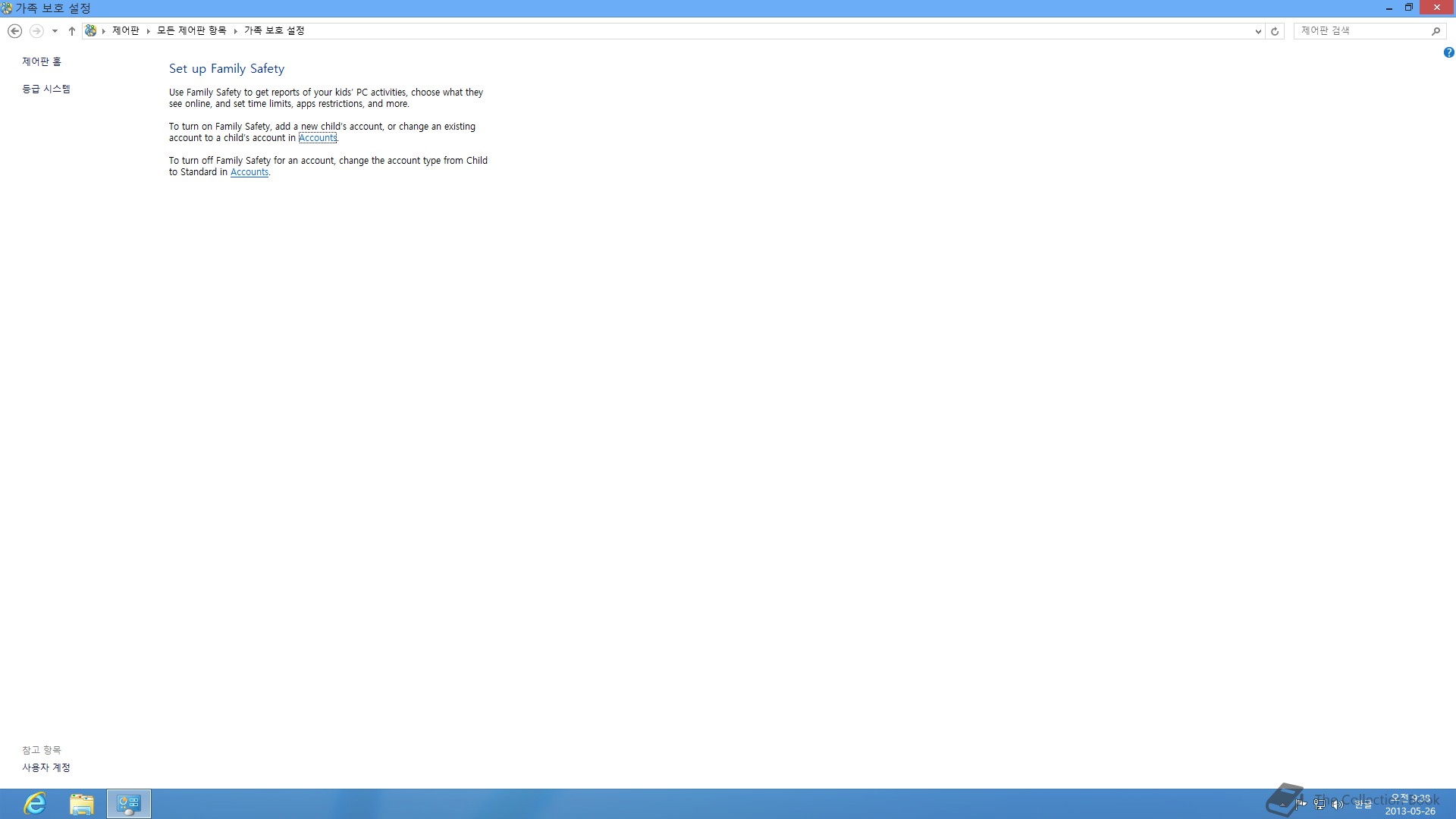
Task: Open the network tray icon
Action: click(x=1319, y=804)
